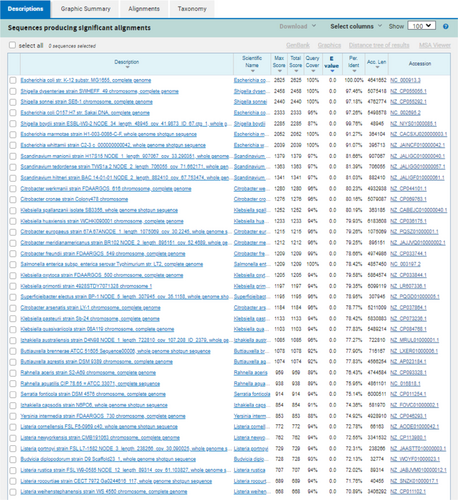The image size is (458, 500).
Task: Switch to the Taxonomy tab
Action: 192,9
